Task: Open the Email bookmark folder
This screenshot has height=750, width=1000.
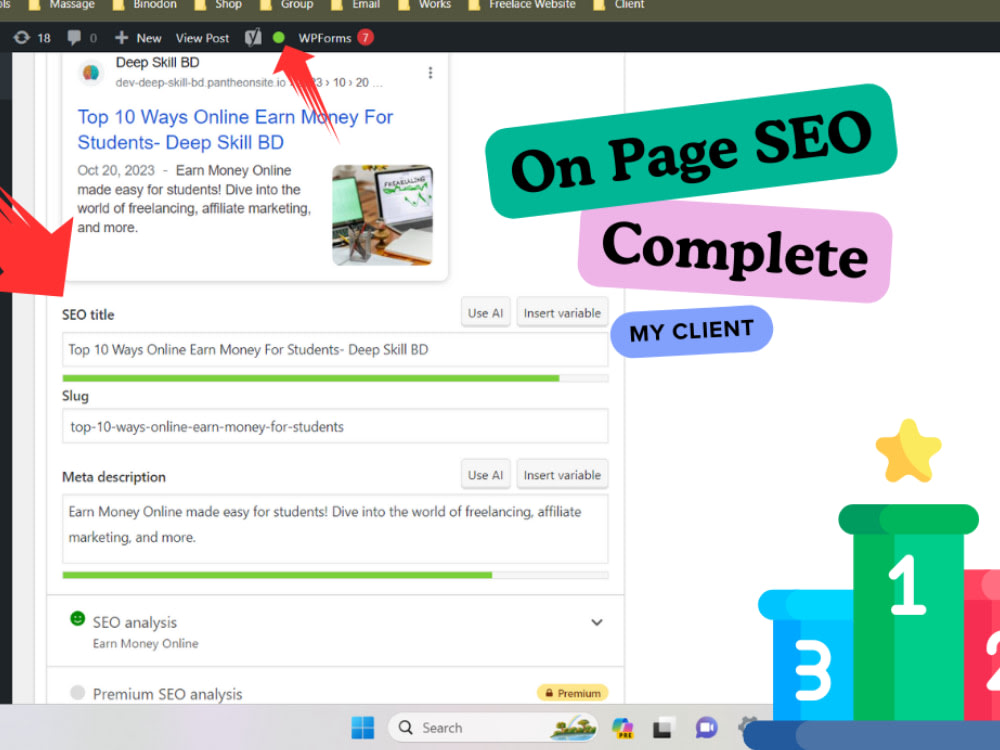Action: click(356, 5)
